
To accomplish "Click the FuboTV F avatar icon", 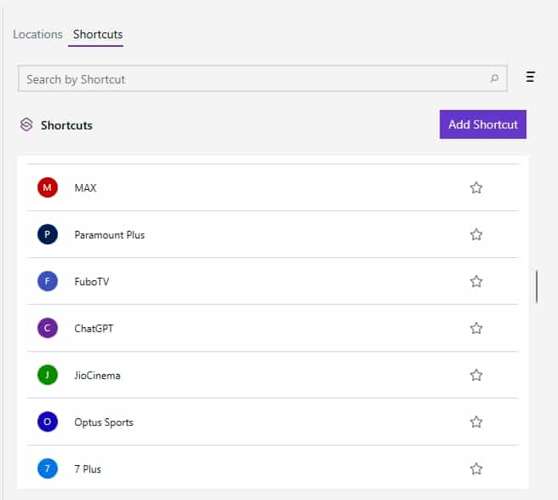I will tap(47, 281).
